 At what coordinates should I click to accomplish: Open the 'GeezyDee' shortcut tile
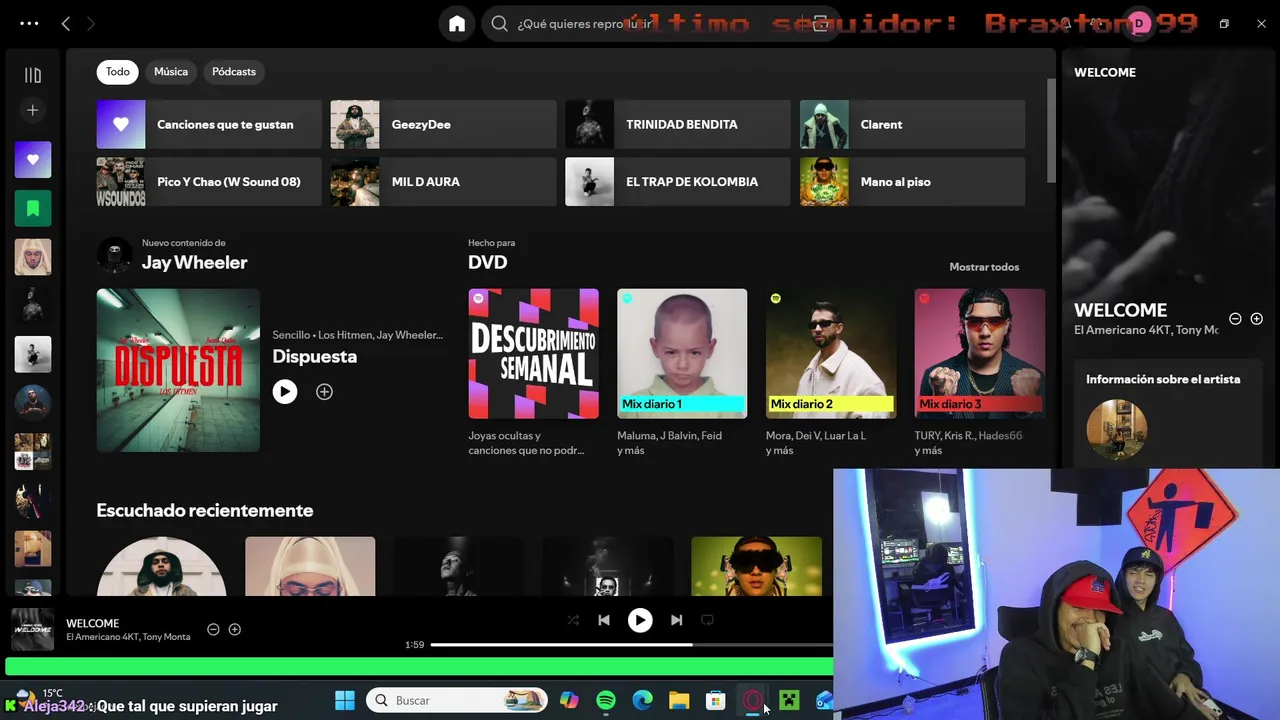(x=443, y=125)
